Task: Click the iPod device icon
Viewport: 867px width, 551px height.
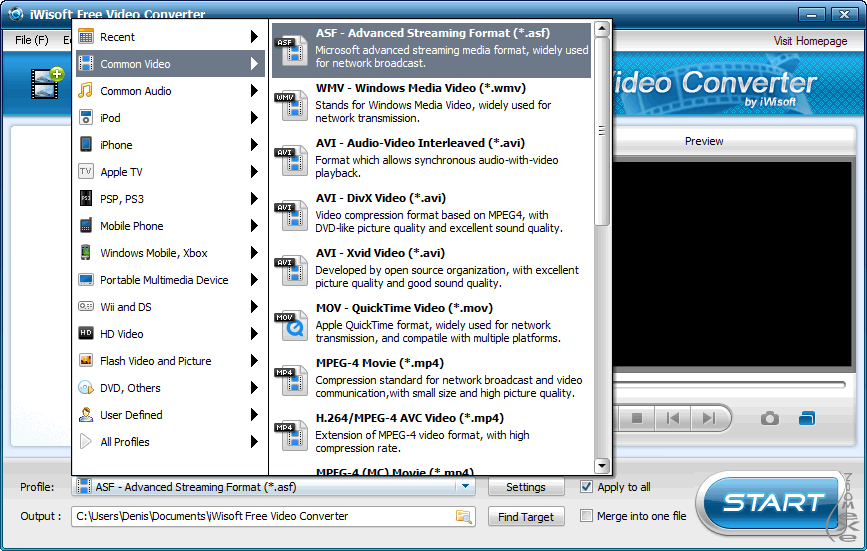Action: point(86,117)
